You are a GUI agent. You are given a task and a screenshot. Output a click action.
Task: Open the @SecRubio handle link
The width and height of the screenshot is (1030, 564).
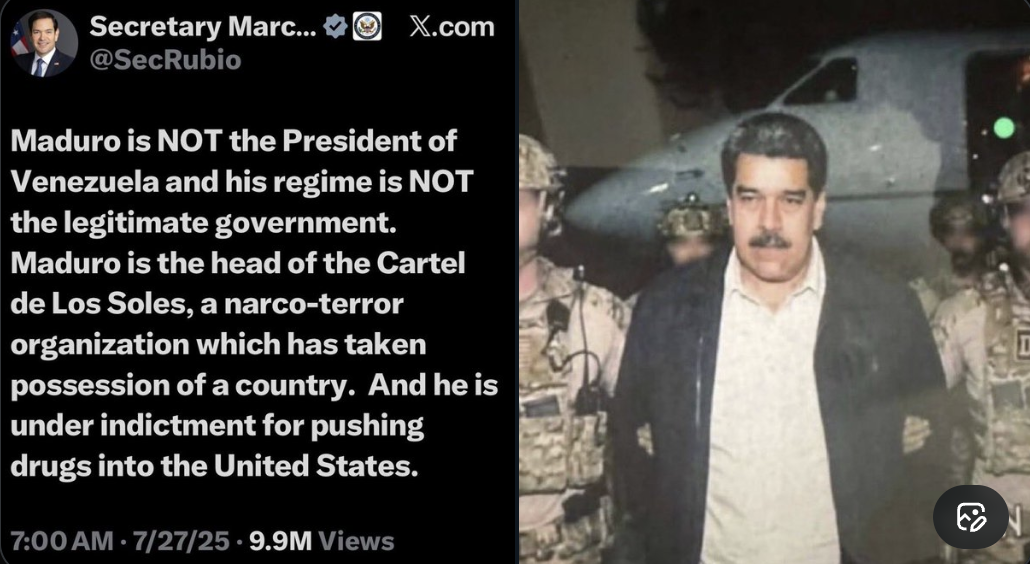point(165,60)
